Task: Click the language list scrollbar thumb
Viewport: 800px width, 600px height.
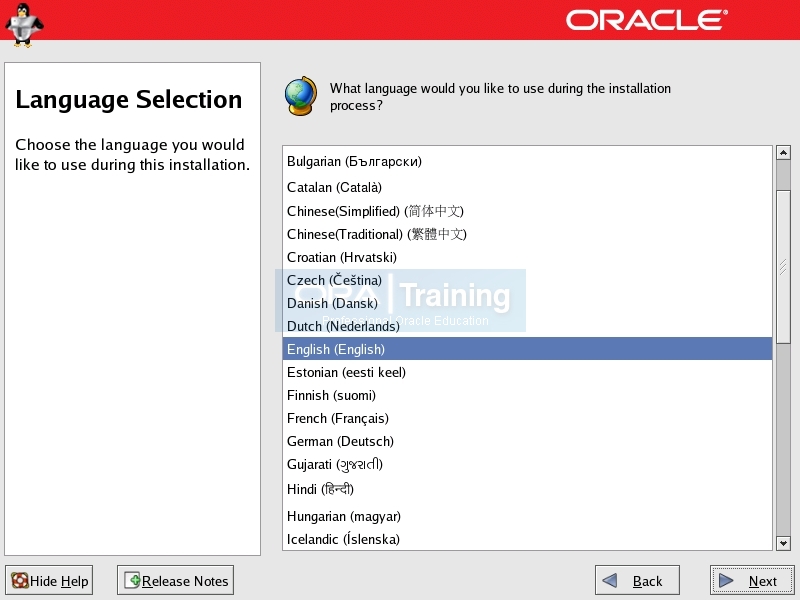Action: (x=783, y=266)
